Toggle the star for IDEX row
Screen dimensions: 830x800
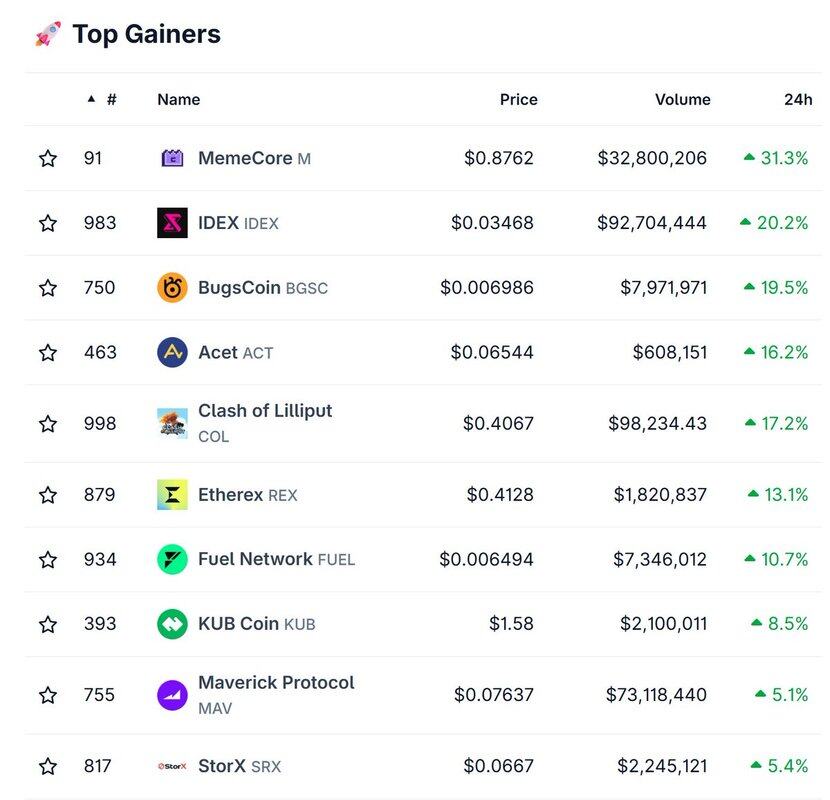pyautogui.click(x=48, y=223)
